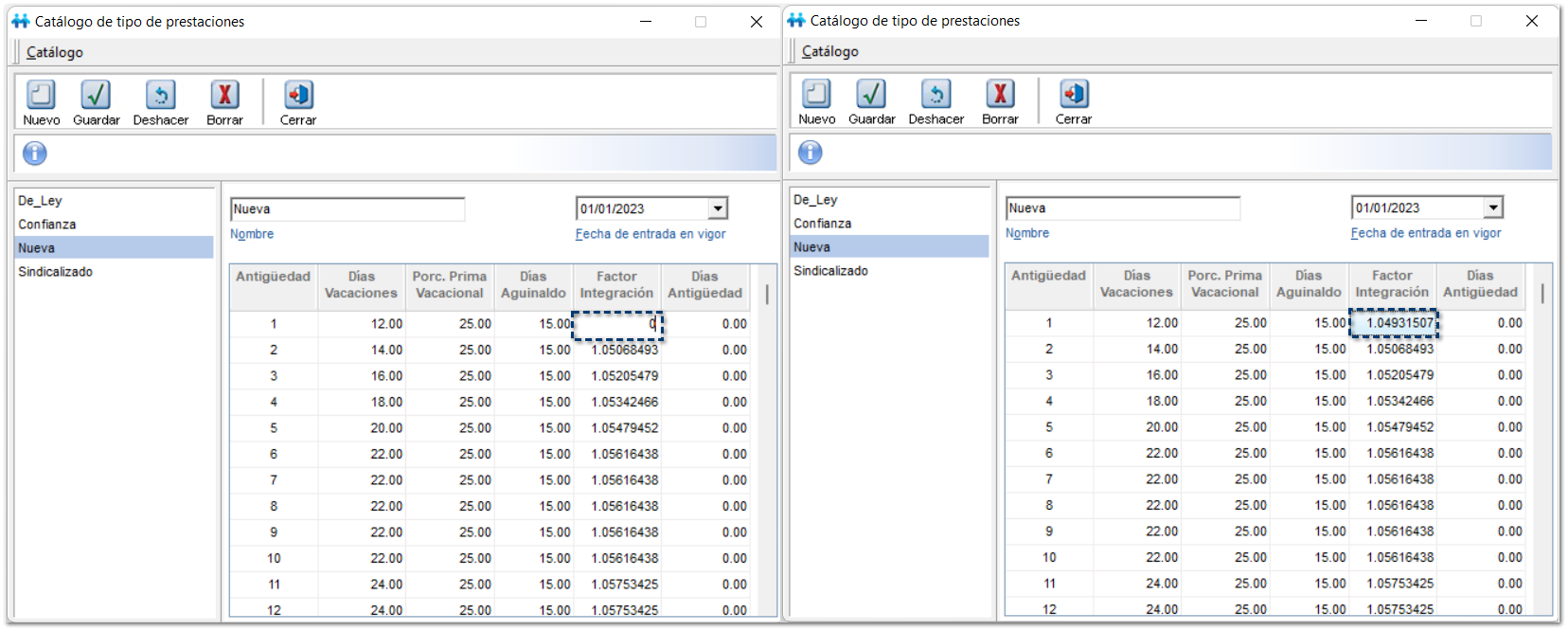The height and width of the screenshot is (631, 1568).
Task: Open the Catálogo menu in the left window
Action: point(55,52)
